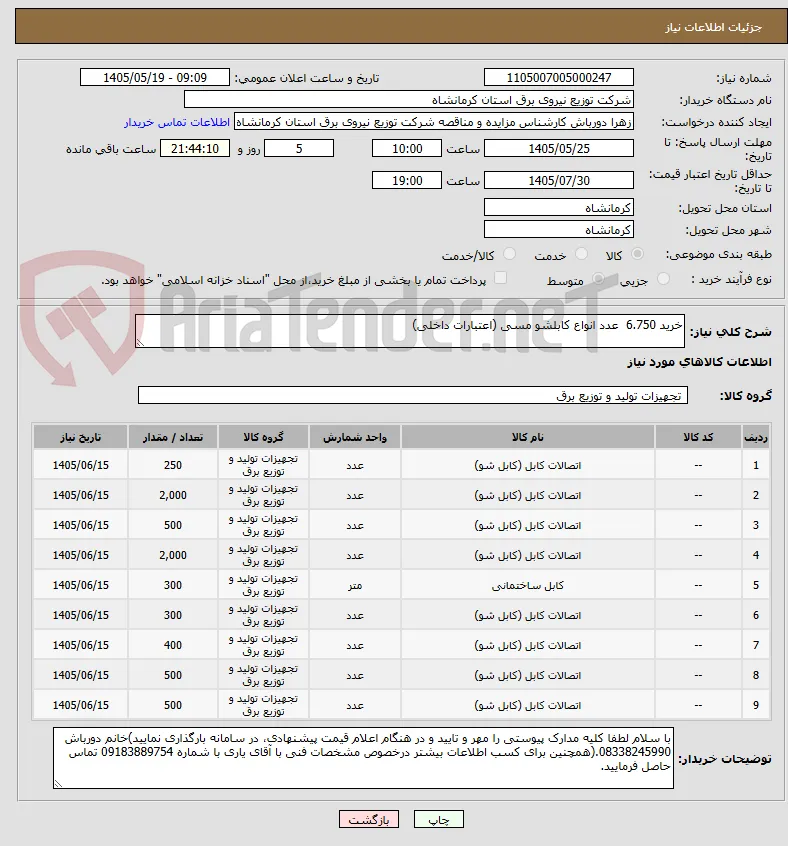Click the کد کالا column header

698,437
